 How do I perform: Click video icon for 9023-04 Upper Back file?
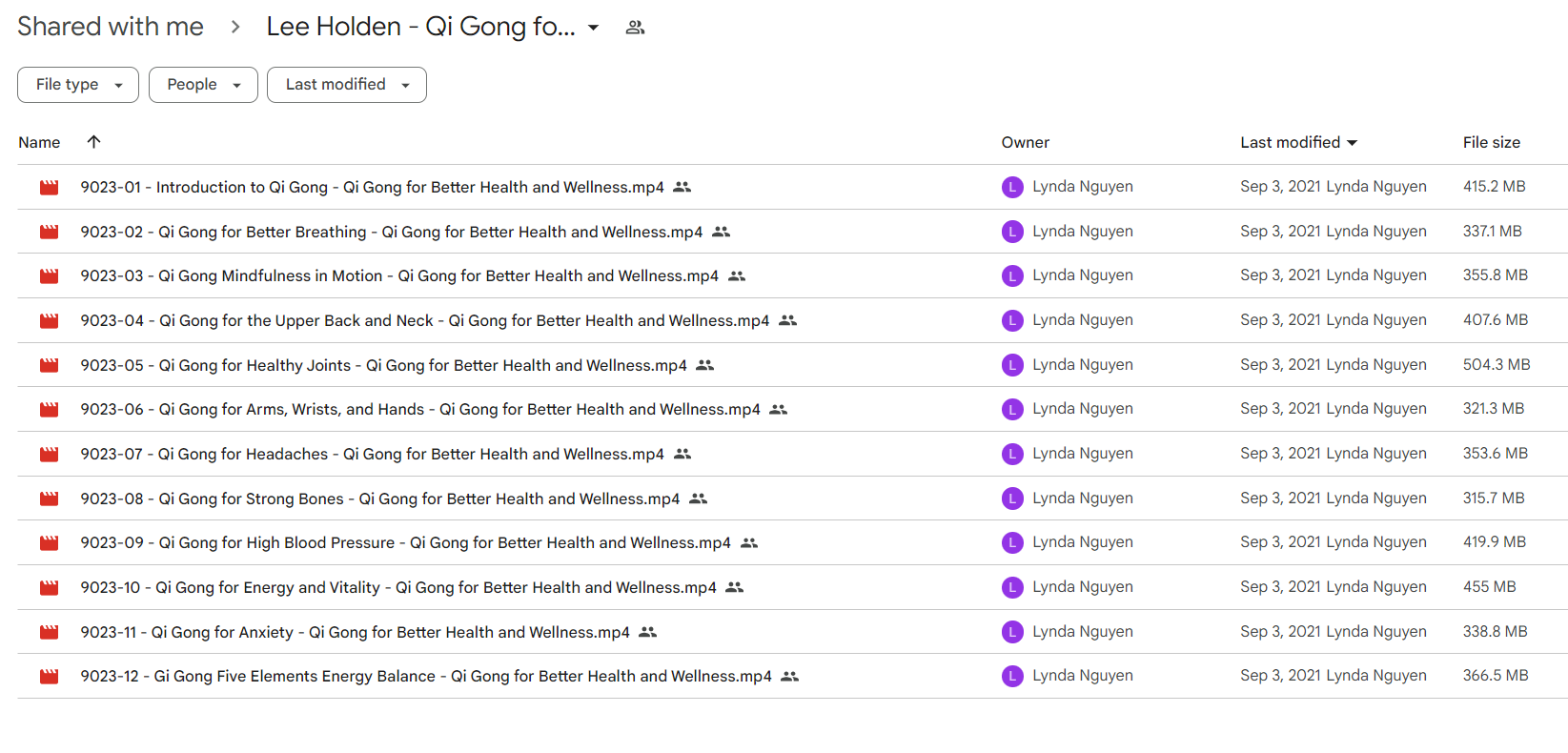point(50,321)
